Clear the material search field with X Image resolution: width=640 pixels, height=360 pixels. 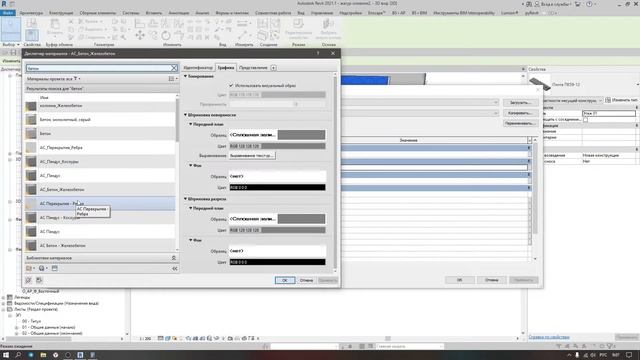click(174, 68)
